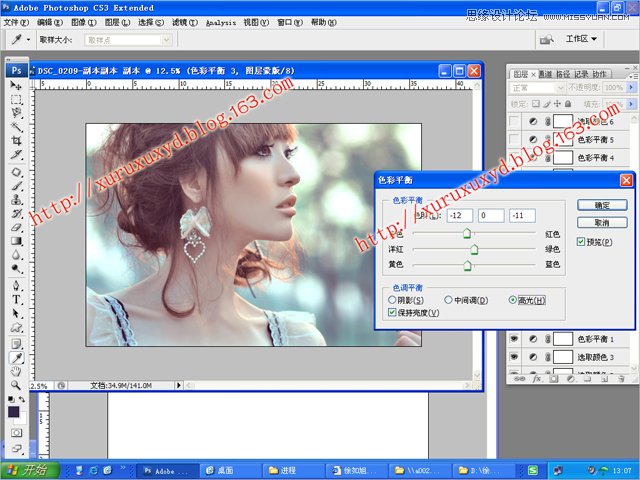640x480 pixels.
Task: Select the Crop tool
Action: (x=17, y=141)
